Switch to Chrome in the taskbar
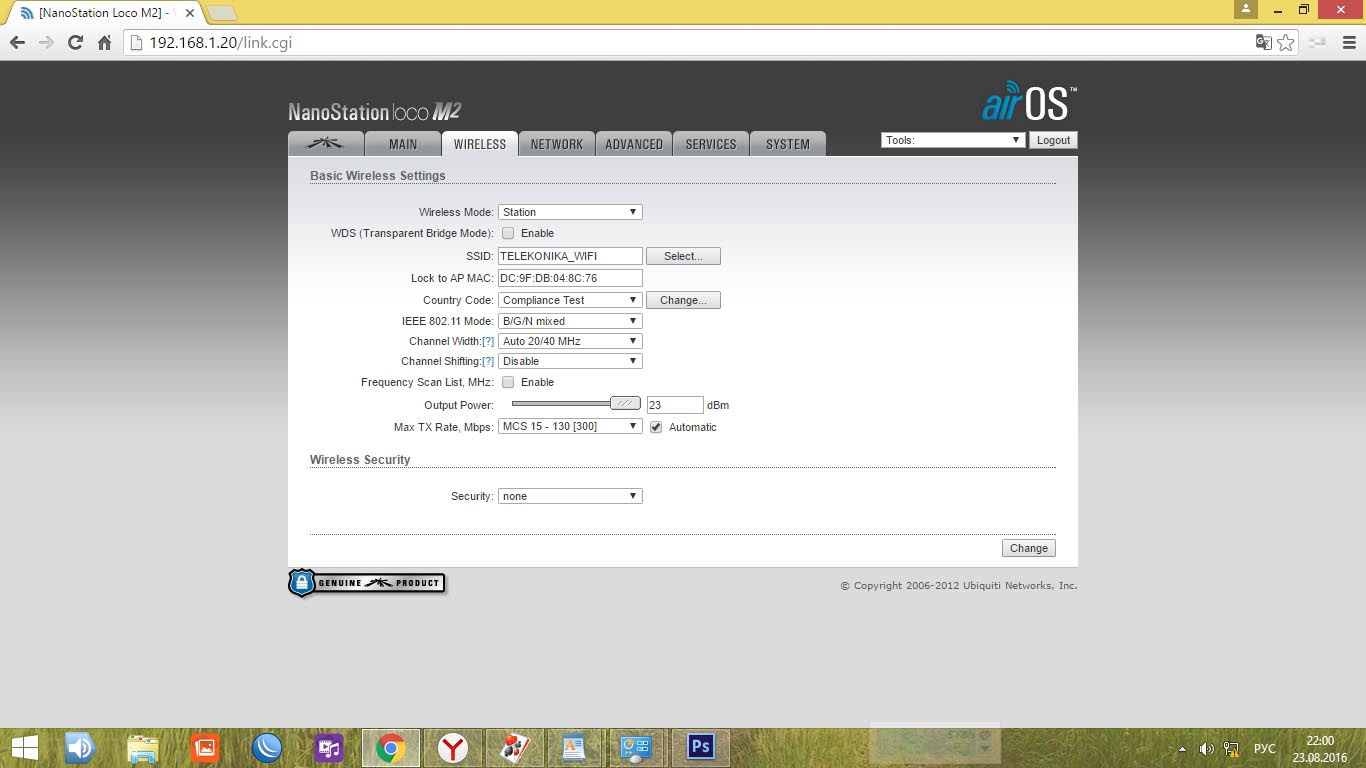The width and height of the screenshot is (1366, 768). (x=391, y=747)
